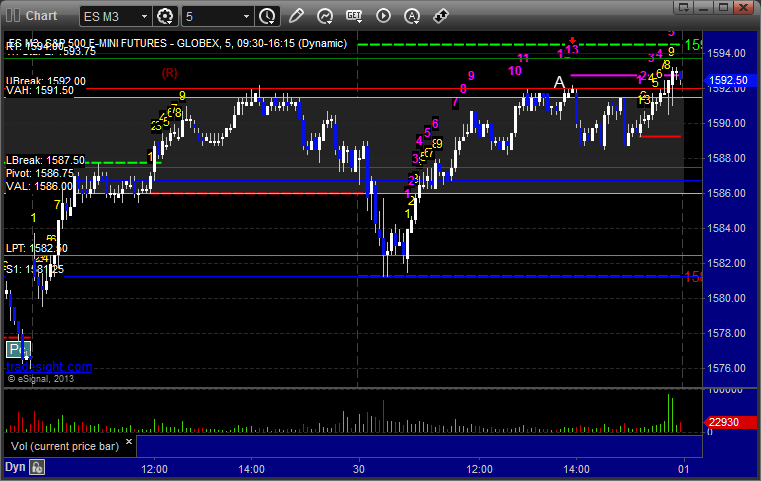Screen dimensions: 761x481
Task: Open the symbol settings gear menu
Action: point(165,17)
